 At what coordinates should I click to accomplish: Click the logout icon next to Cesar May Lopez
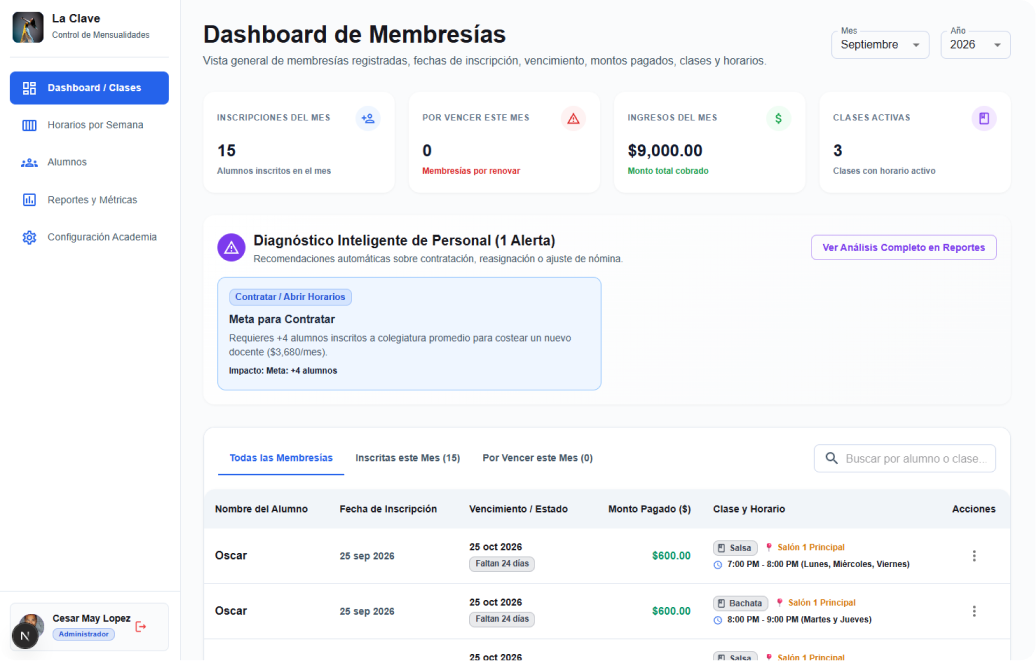(141, 627)
